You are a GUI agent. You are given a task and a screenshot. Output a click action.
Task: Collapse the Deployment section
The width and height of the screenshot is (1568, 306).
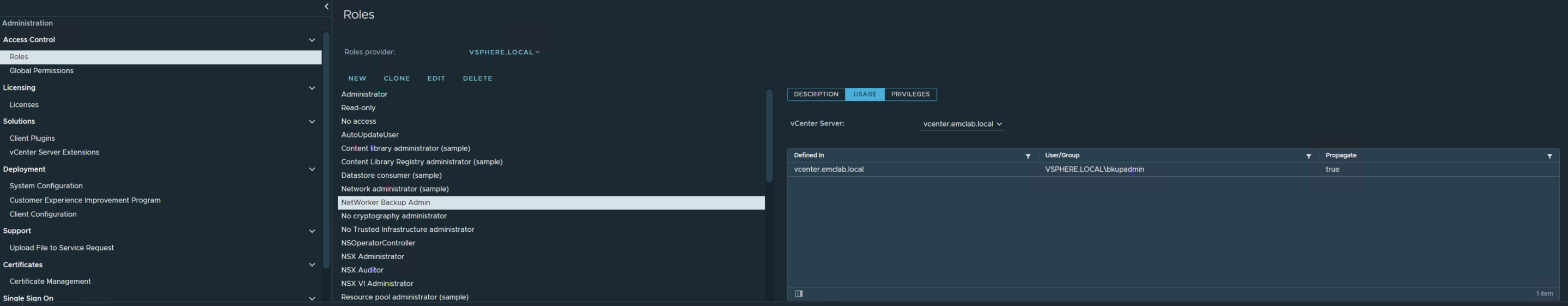pyautogui.click(x=312, y=170)
